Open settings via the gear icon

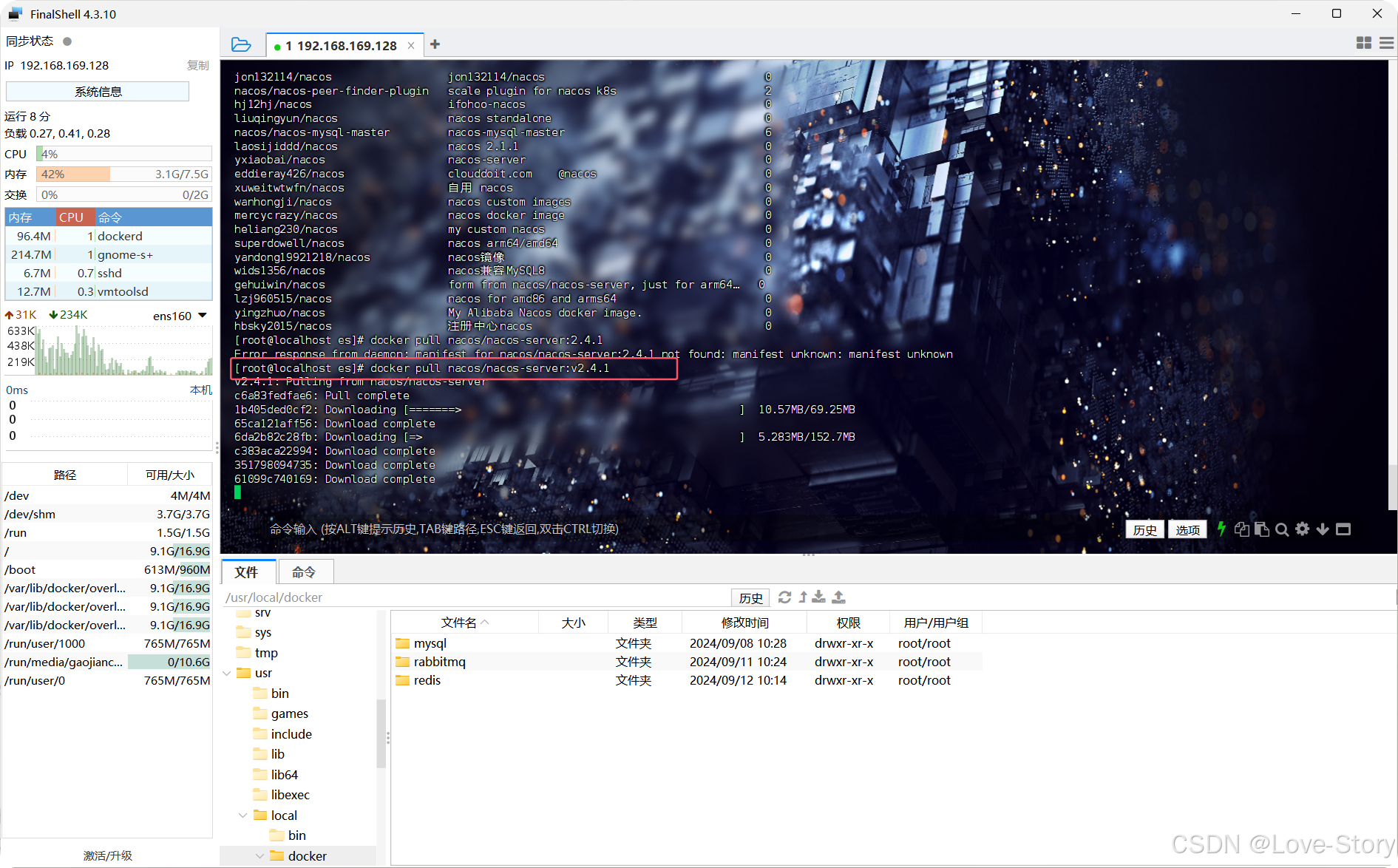coord(1303,529)
